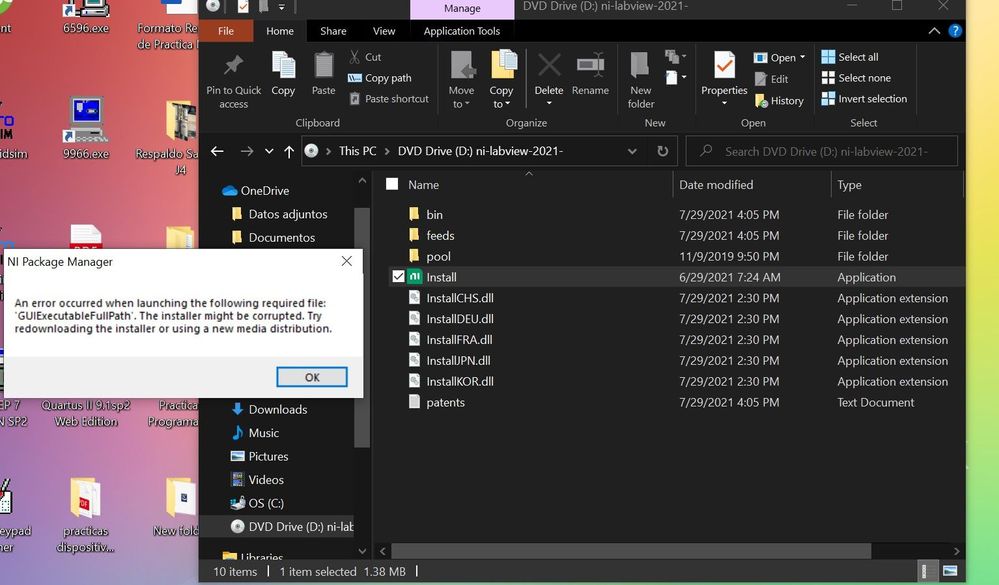The image size is (999, 585).
Task: Open recent locations dropdown arrow
Action: tap(269, 151)
